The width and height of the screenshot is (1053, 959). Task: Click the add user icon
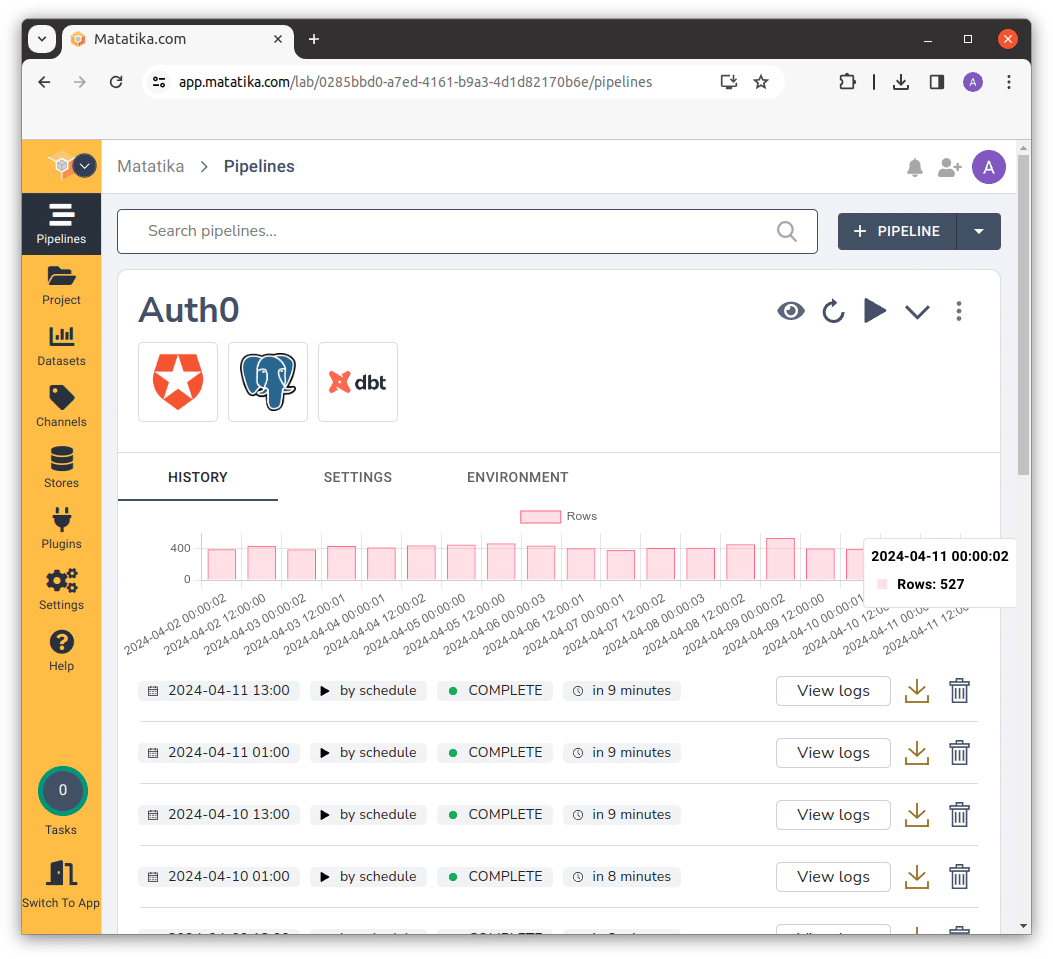949,168
